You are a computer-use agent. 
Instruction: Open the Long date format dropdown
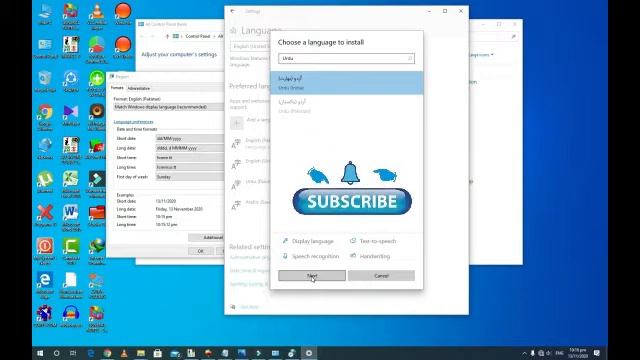pyautogui.click(x=190, y=148)
